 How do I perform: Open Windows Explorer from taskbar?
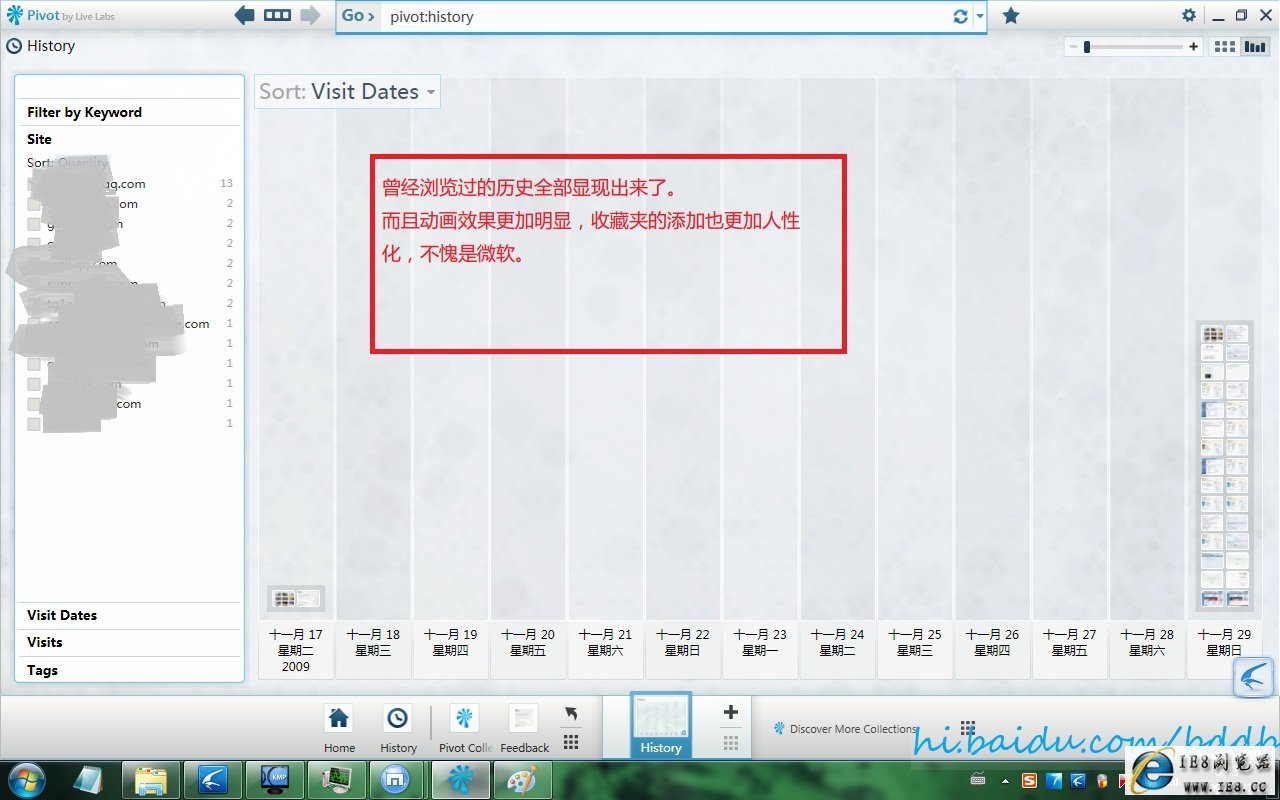coord(151,779)
